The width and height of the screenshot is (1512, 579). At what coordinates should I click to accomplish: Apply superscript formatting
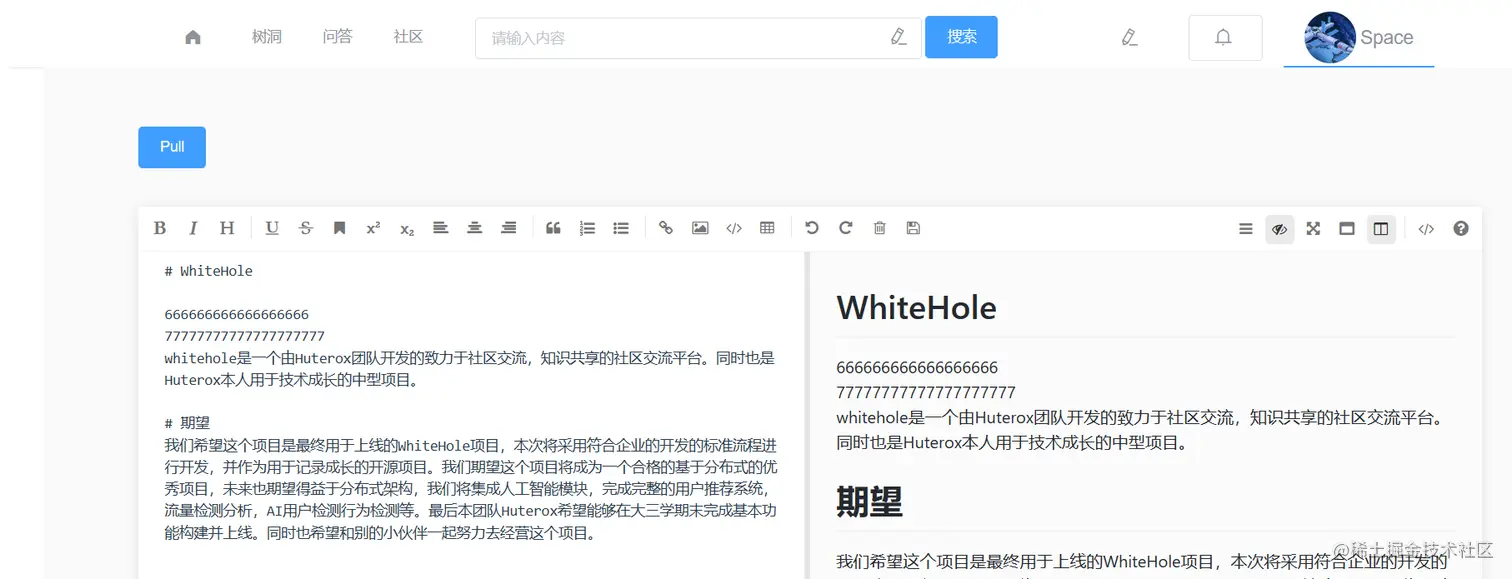coord(372,228)
